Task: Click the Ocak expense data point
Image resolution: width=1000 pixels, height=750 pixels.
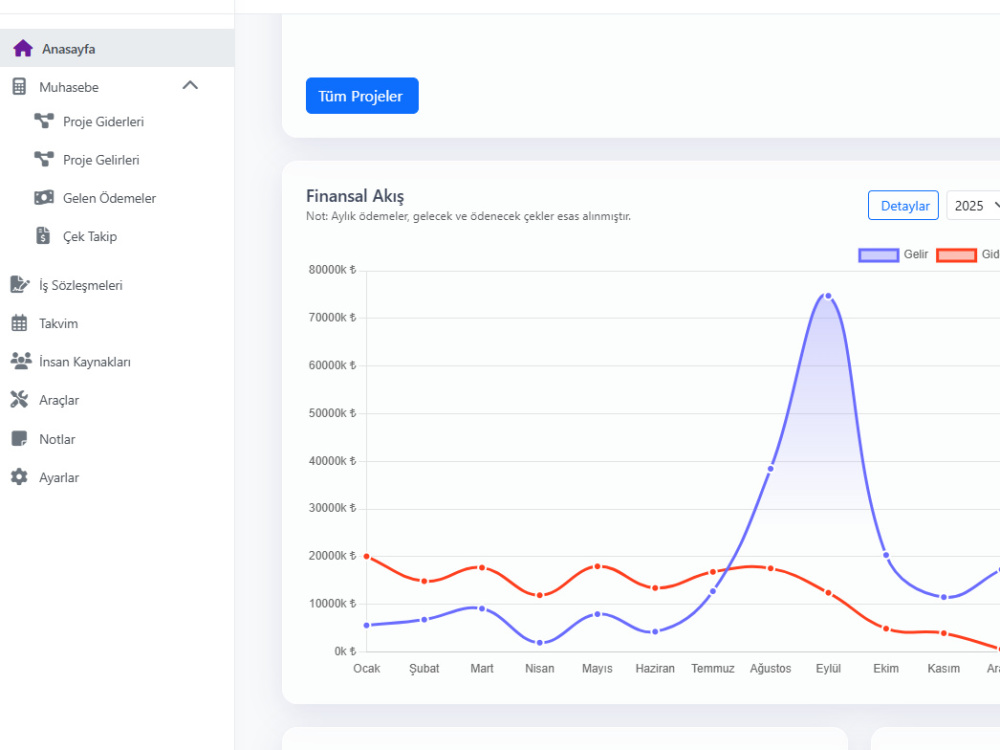Action: 367,556
